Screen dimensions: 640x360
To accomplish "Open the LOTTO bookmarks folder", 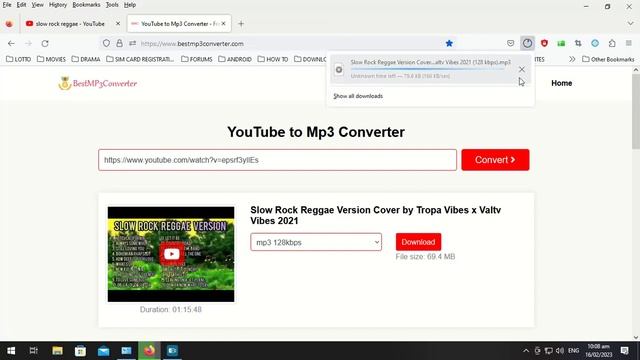I will [x=18, y=59].
